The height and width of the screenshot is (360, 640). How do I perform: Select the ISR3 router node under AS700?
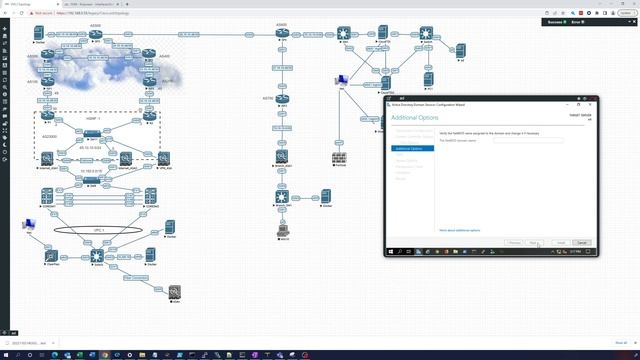click(282, 99)
